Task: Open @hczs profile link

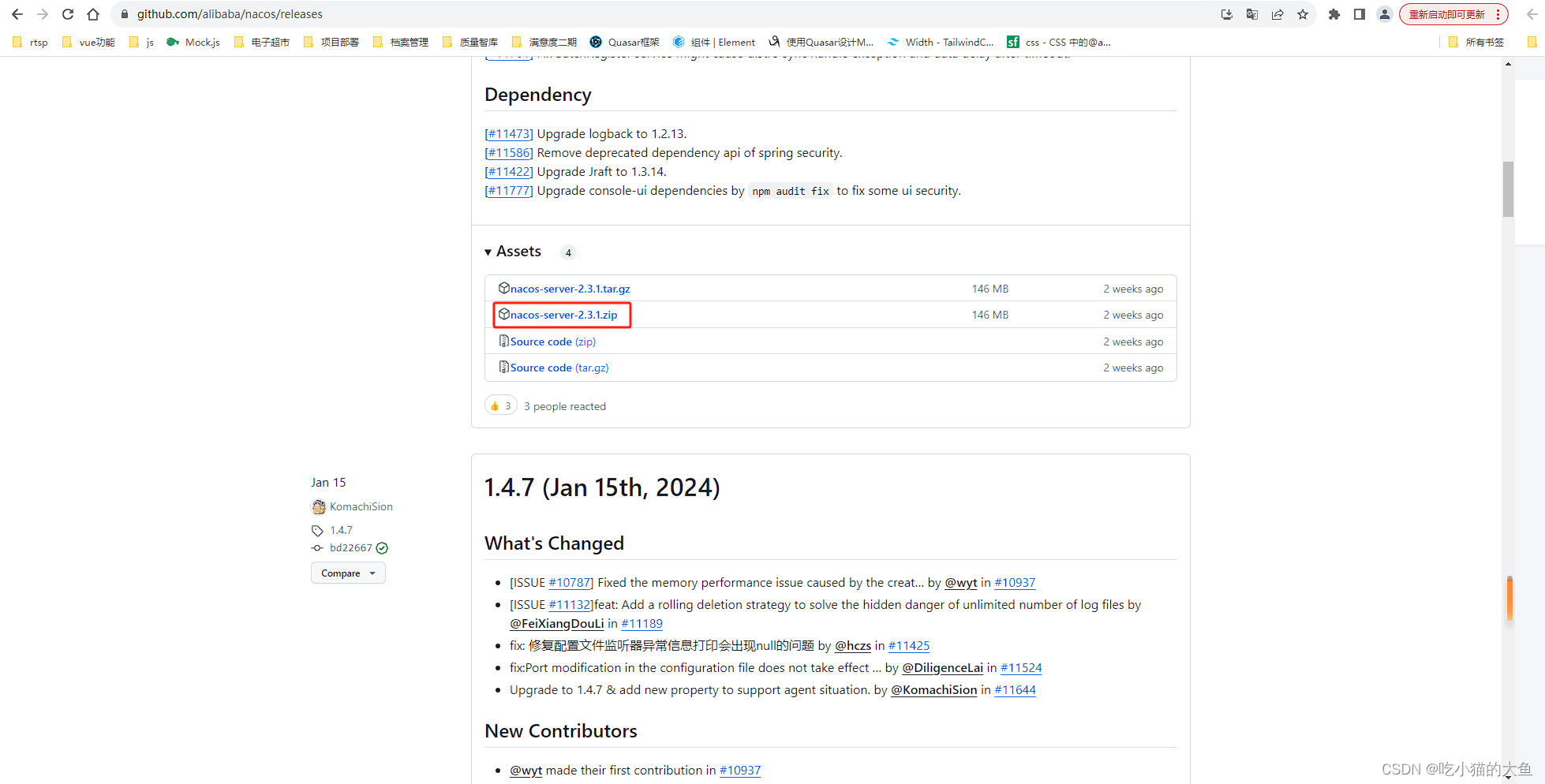Action: [x=853, y=646]
